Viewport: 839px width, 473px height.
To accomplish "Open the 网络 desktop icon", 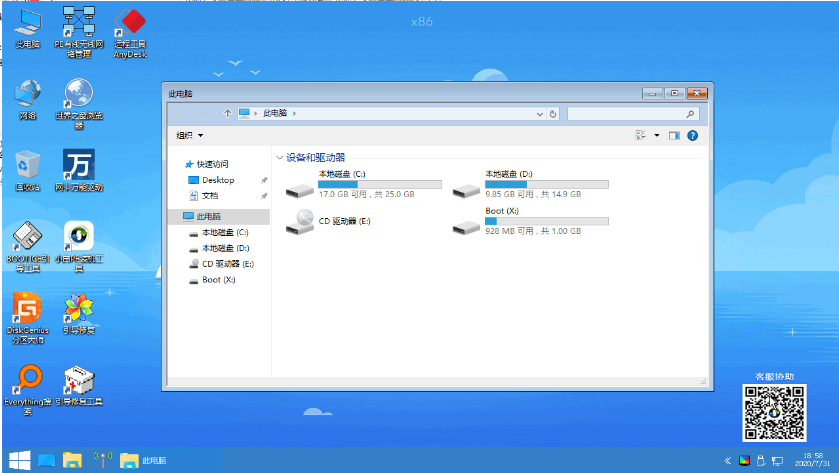I will pyautogui.click(x=28, y=101).
